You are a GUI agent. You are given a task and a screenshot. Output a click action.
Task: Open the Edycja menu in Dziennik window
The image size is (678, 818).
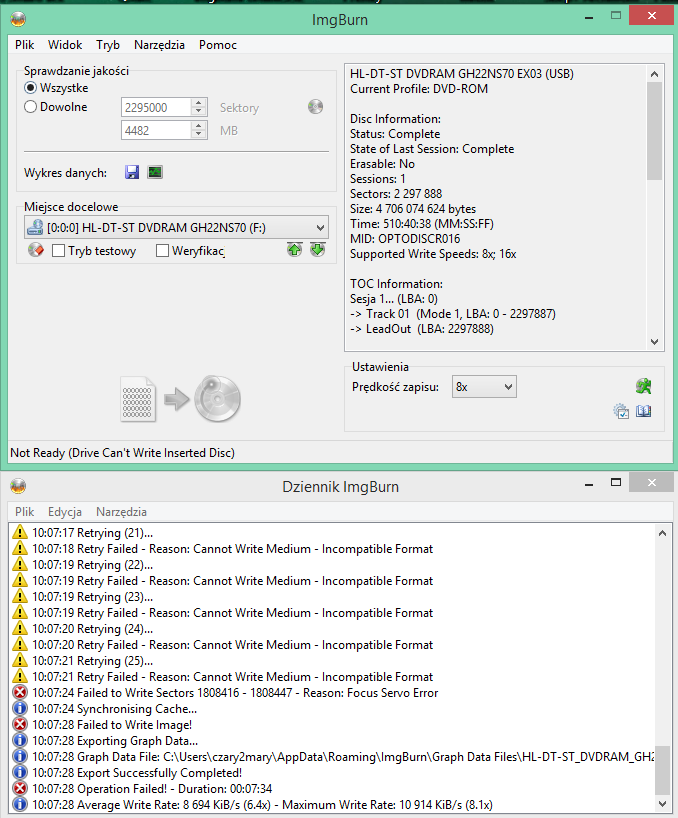65,512
